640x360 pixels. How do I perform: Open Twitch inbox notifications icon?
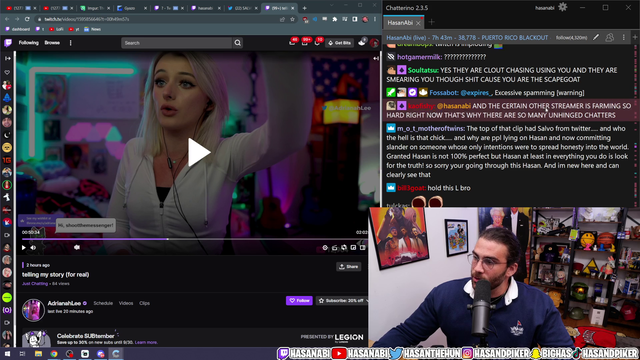[304, 42]
